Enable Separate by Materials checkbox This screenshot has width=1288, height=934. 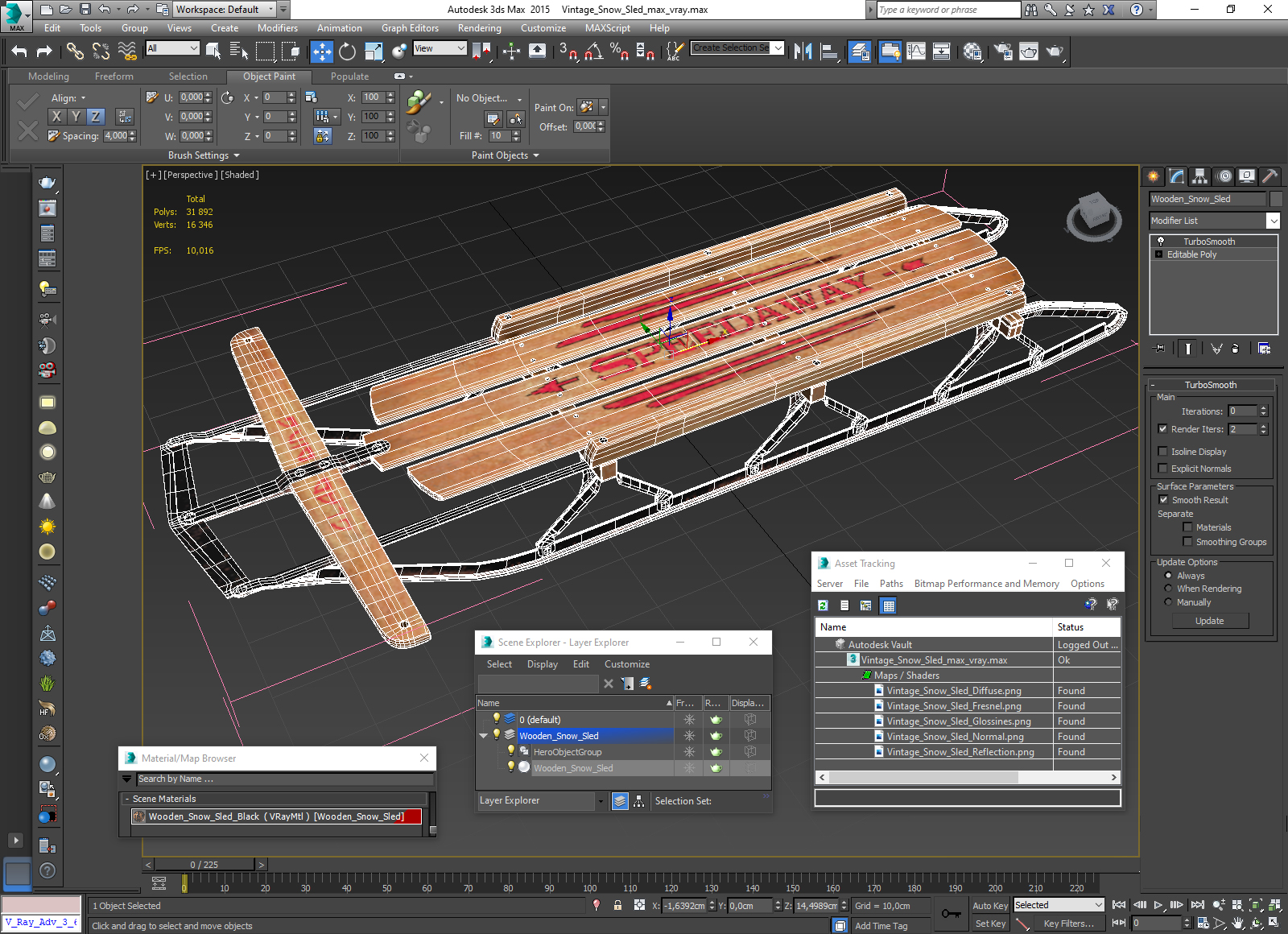pyautogui.click(x=1187, y=527)
